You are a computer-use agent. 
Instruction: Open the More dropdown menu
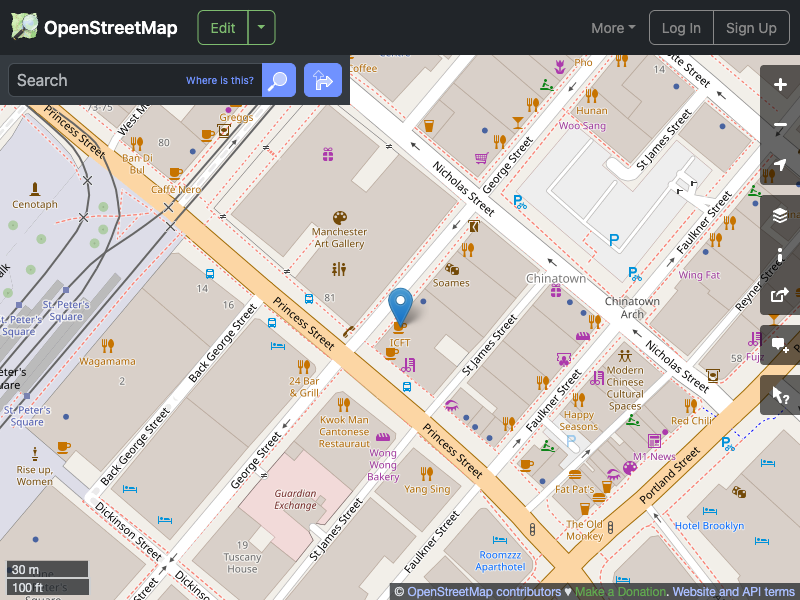612,28
